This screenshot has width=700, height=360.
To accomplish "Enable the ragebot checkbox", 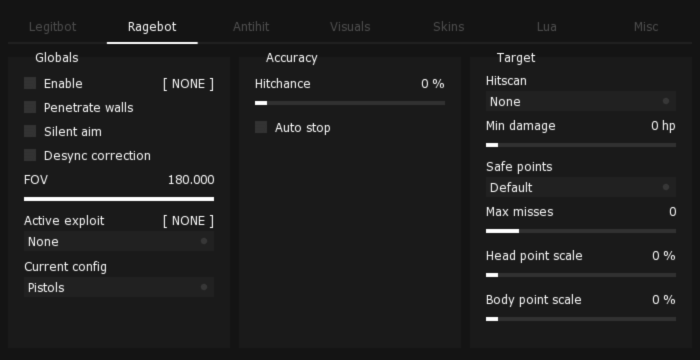I will pyautogui.click(x=30, y=83).
